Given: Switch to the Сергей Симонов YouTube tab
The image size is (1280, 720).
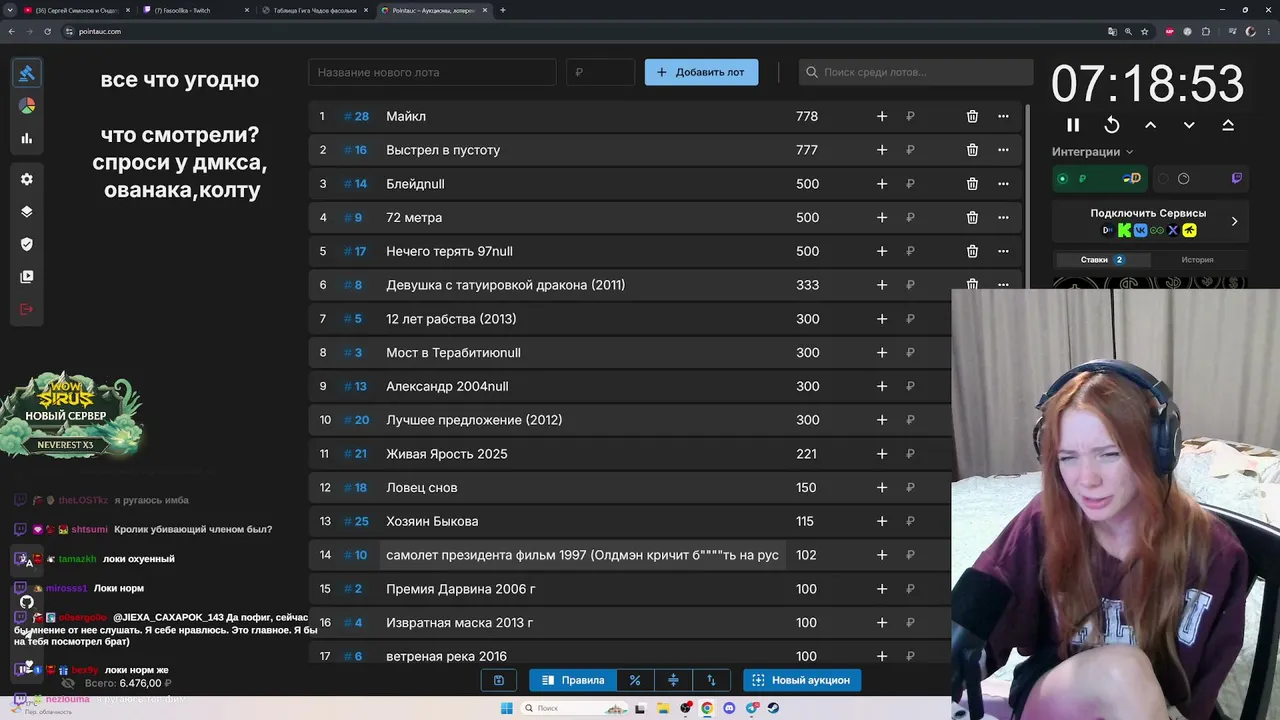Looking at the screenshot, I should [x=75, y=10].
